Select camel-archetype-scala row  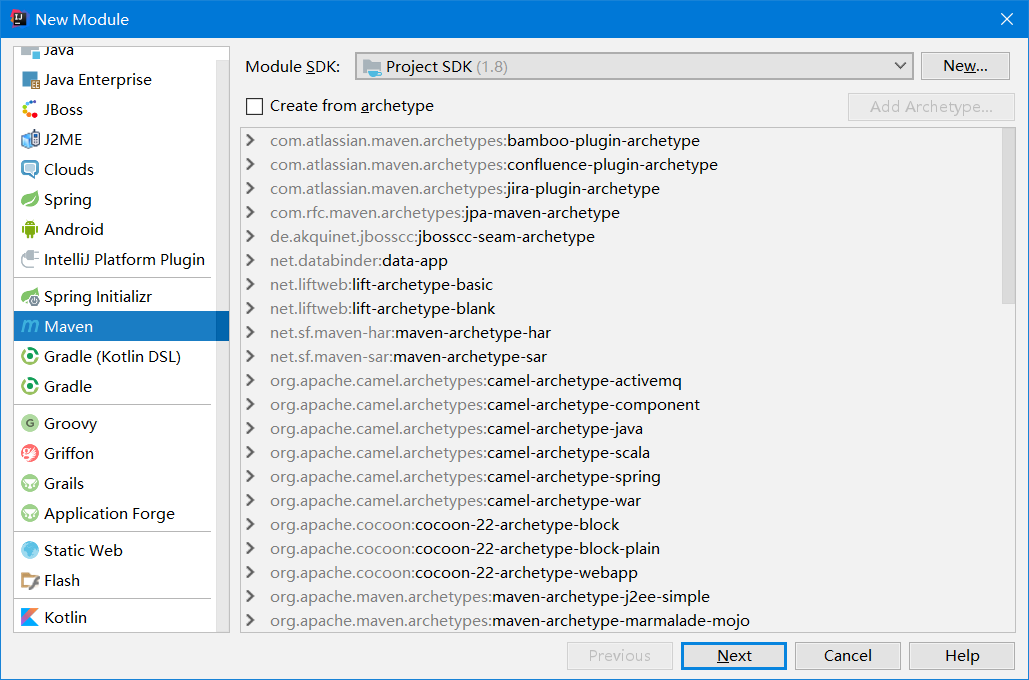click(x=621, y=453)
